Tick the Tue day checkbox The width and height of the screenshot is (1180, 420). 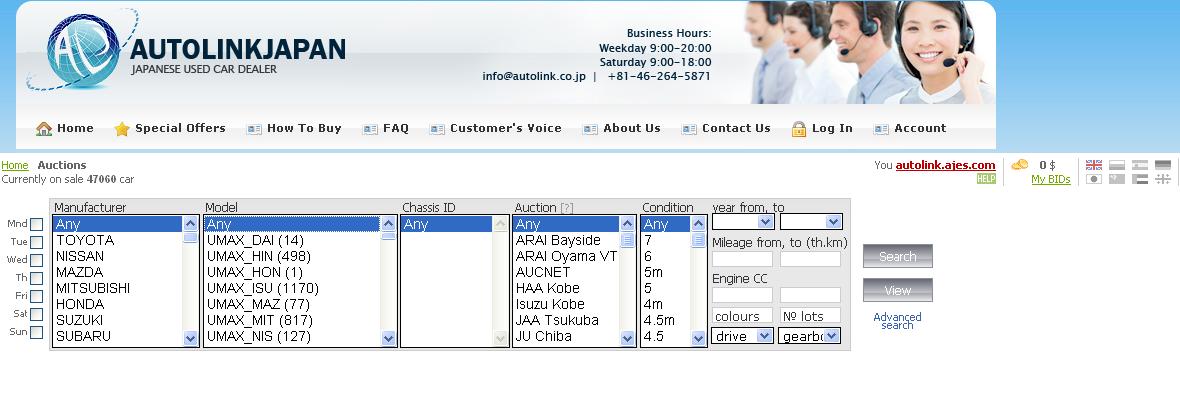point(36,242)
